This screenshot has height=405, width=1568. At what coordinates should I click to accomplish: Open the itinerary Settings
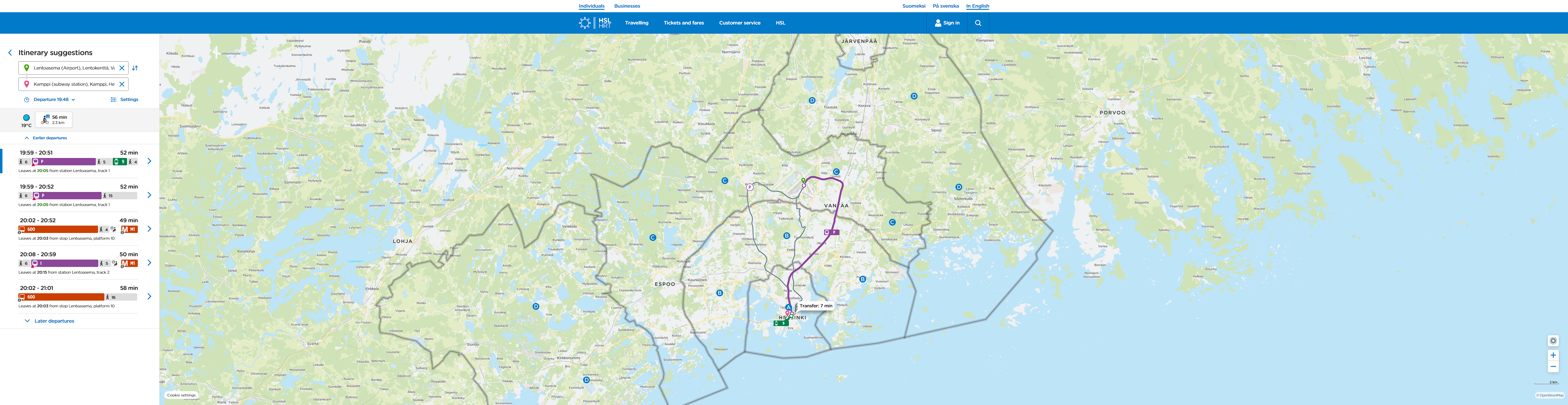(x=124, y=100)
